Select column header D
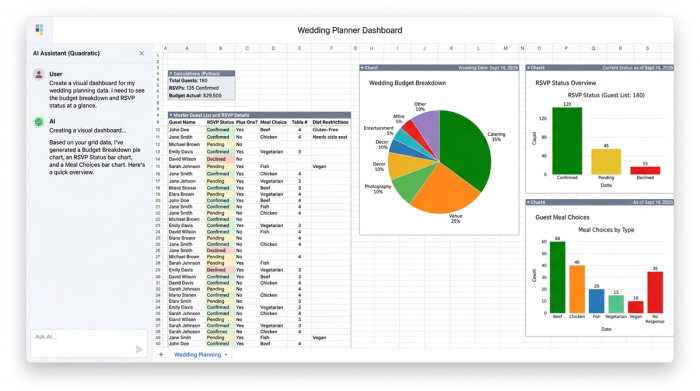The image size is (700, 391). click(273, 48)
